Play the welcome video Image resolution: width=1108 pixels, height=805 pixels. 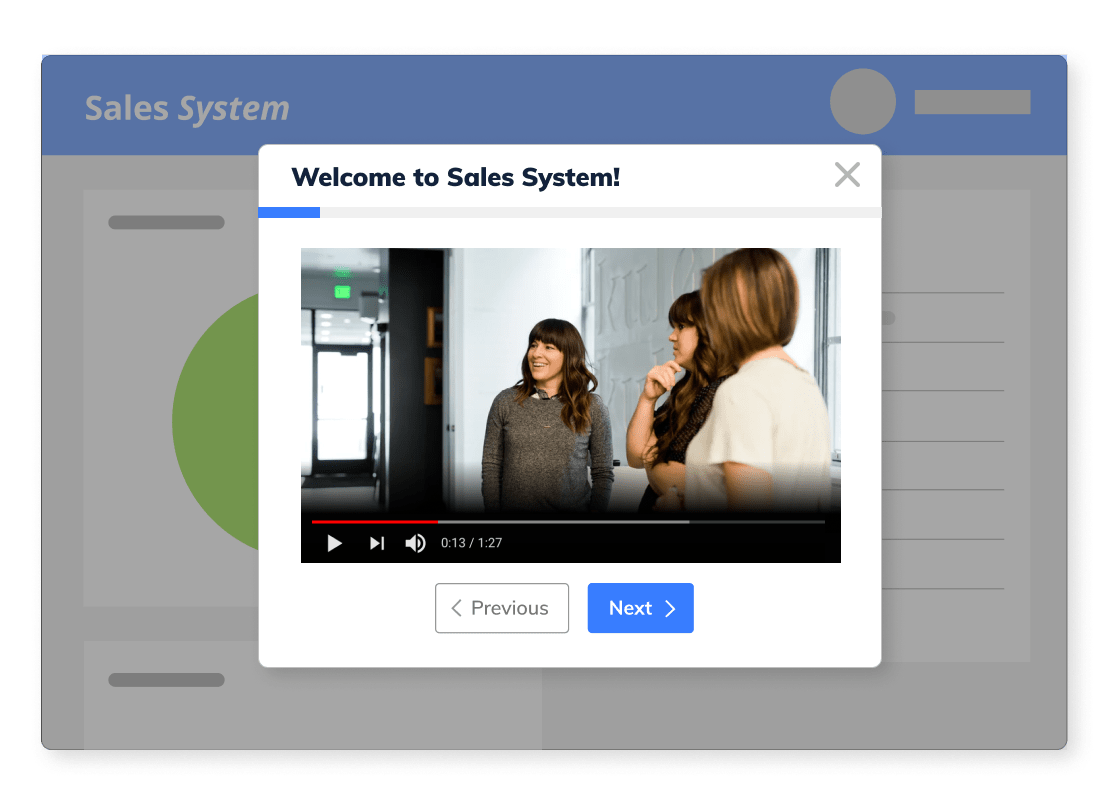pyautogui.click(x=335, y=543)
